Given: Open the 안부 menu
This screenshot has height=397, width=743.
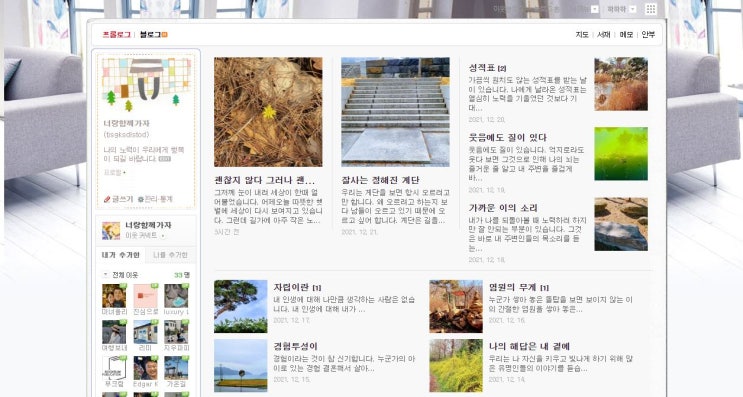Looking at the screenshot, I should (x=648, y=35).
